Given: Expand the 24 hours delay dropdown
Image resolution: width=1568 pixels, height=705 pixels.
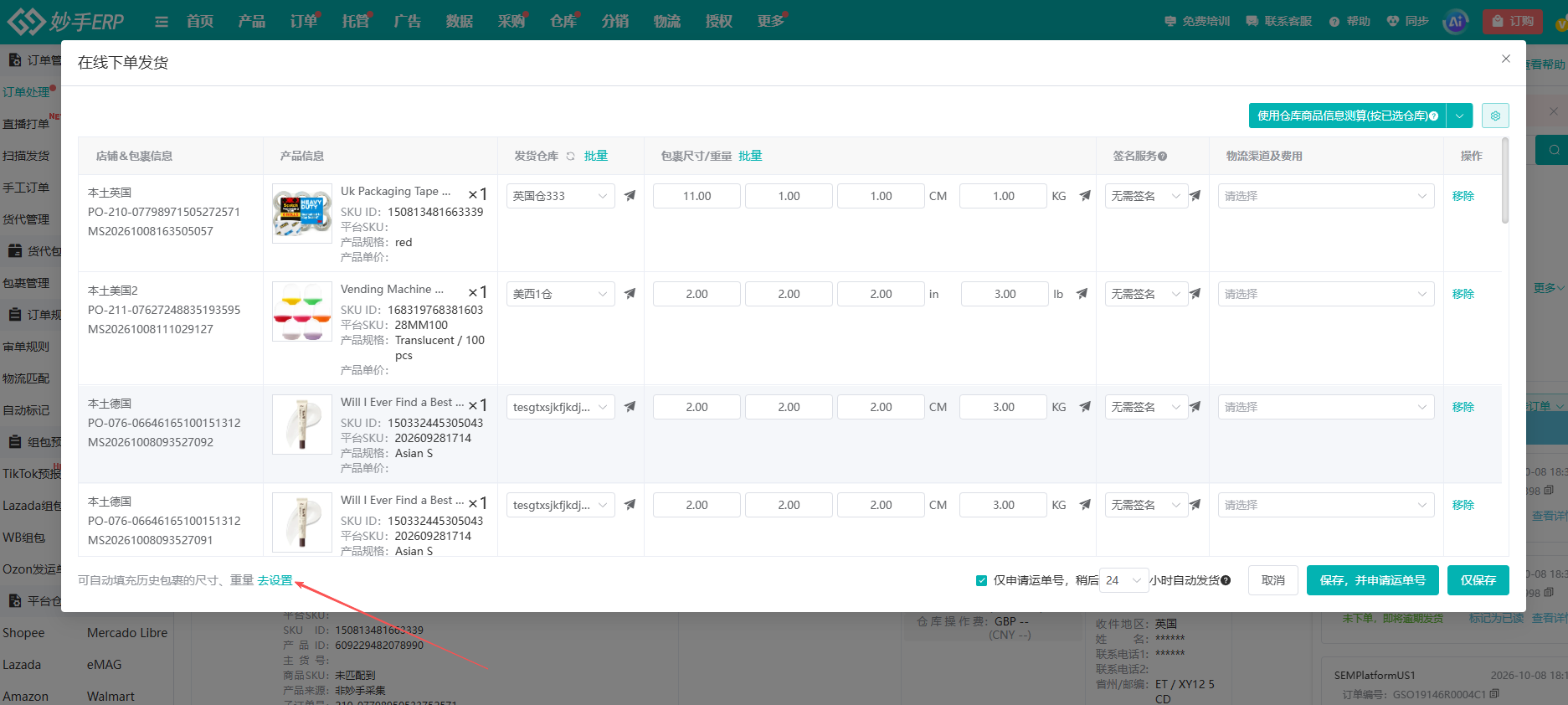Looking at the screenshot, I should pos(1123,580).
